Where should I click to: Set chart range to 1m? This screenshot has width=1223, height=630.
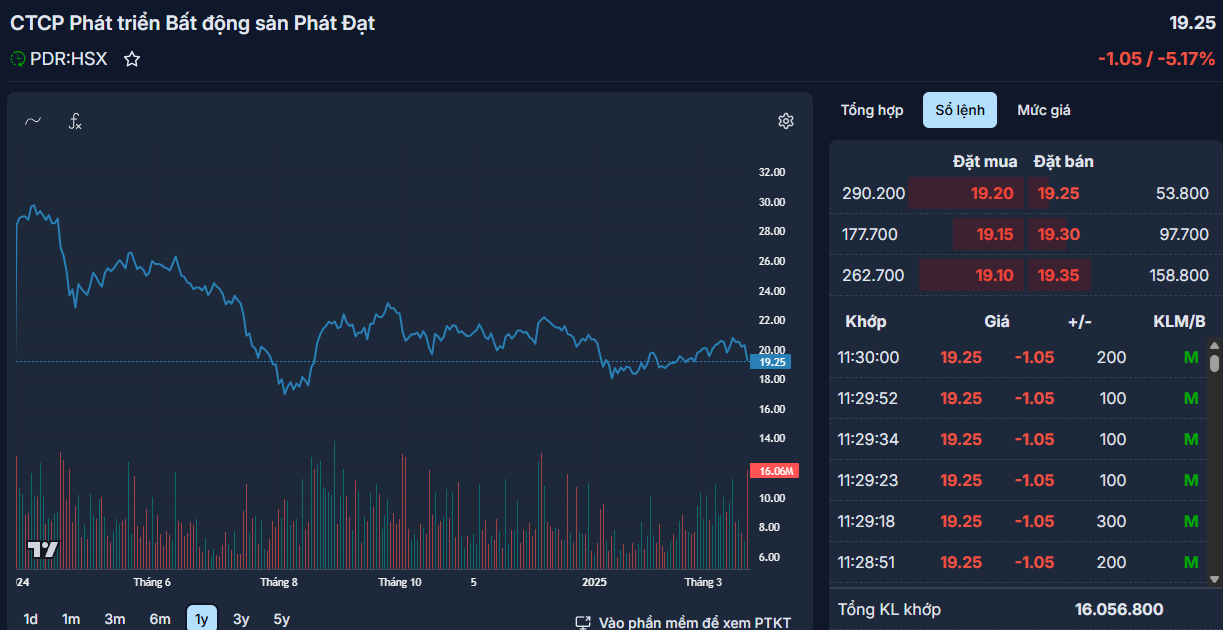coord(71,619)
